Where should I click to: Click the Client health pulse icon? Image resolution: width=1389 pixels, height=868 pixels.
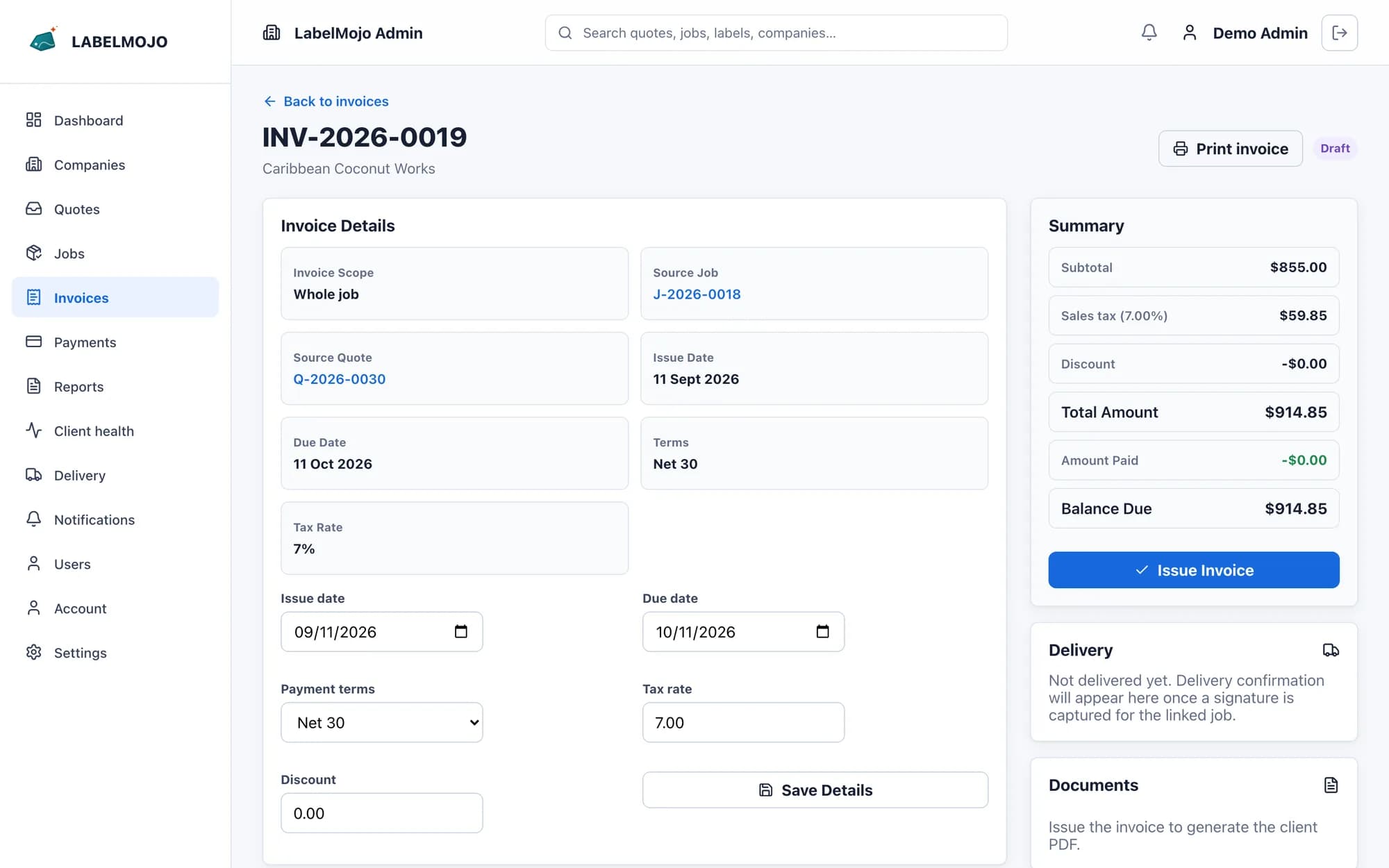pyautogui.click(x=33, y=431)
